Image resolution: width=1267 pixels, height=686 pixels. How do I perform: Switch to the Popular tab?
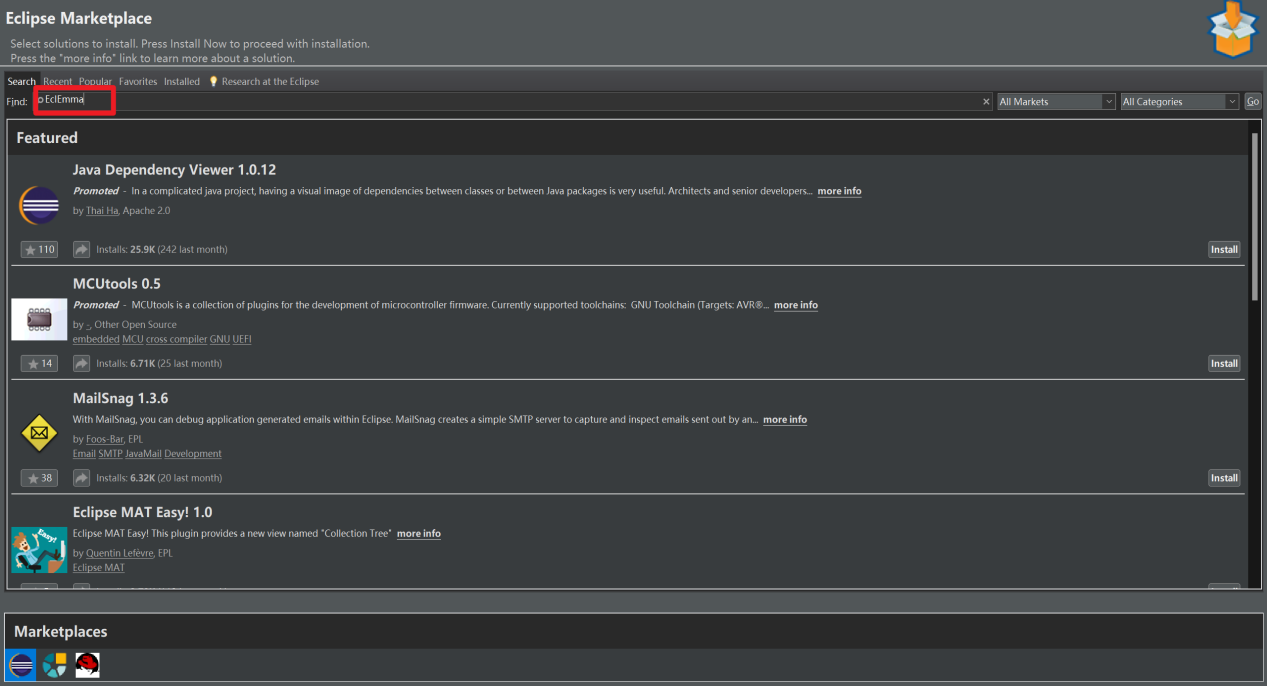coord(96,81)
